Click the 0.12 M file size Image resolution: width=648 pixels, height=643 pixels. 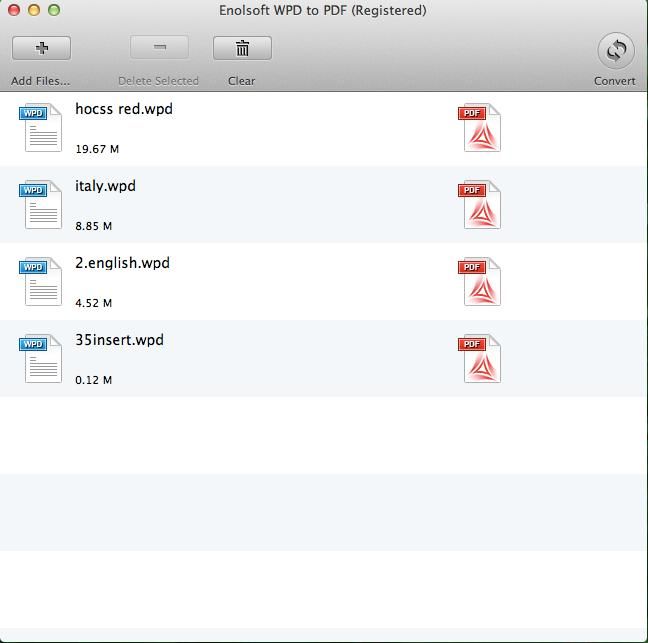point(93,380)
